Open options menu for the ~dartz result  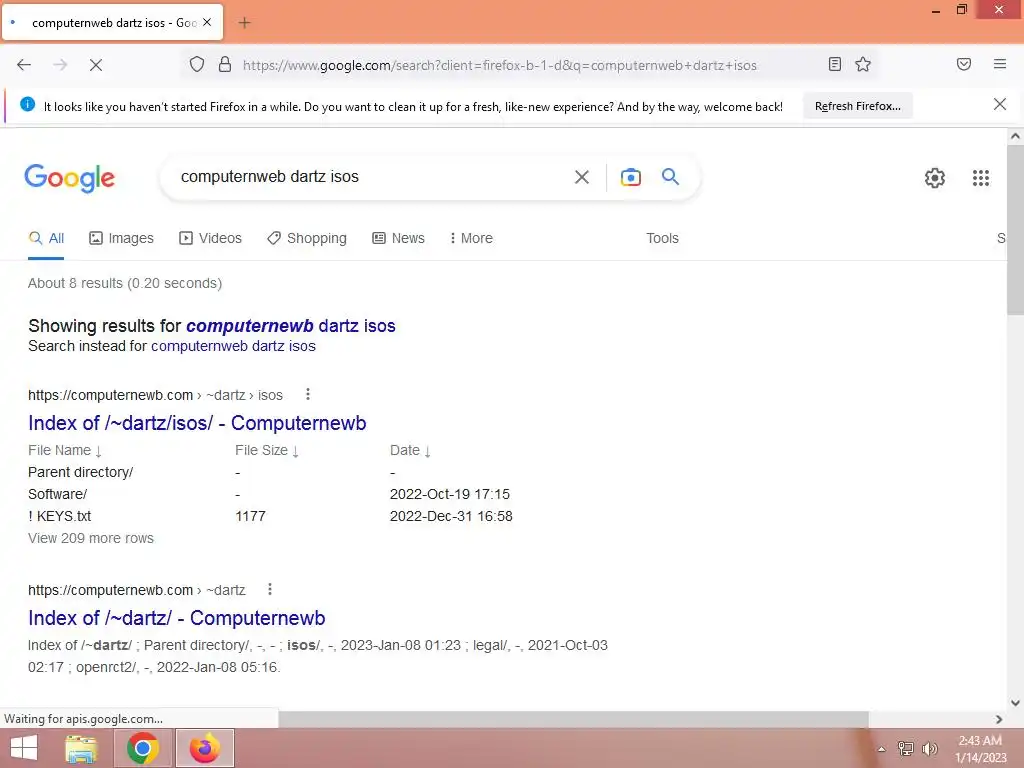(x=270, y=590)
